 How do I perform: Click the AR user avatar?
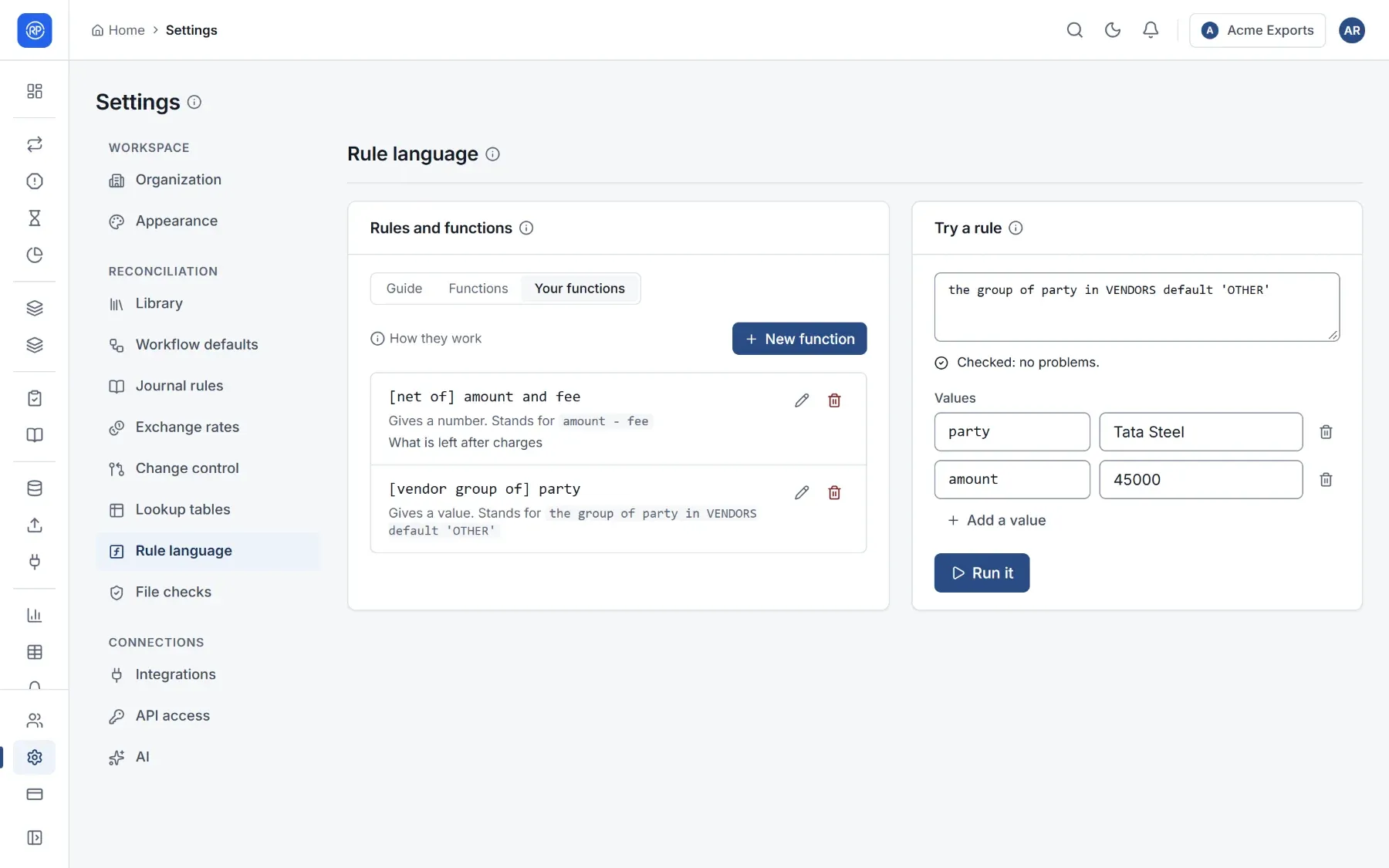[1351, 30]
